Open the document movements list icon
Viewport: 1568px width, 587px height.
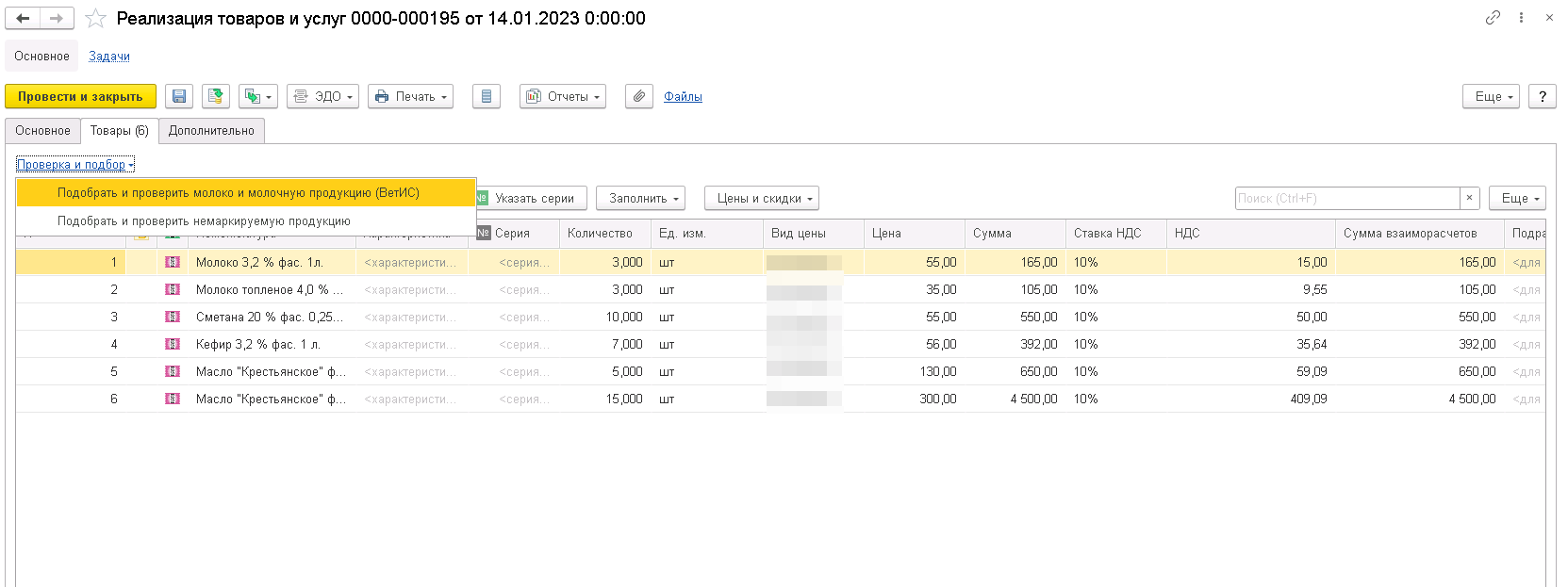[486, 96]
